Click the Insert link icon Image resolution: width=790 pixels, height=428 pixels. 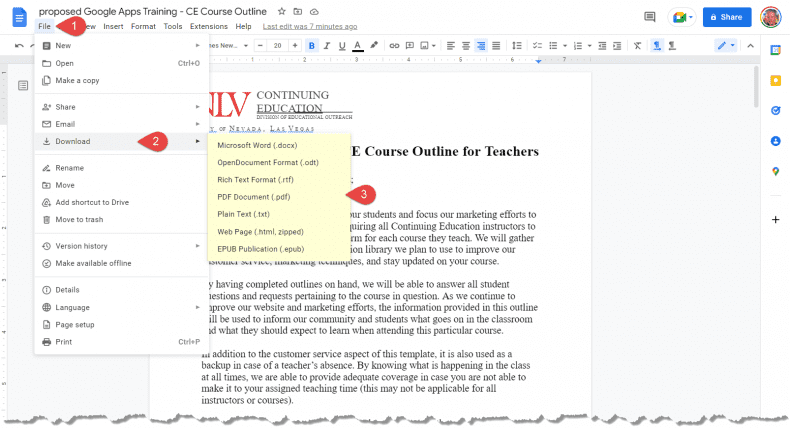click(394, 46)
